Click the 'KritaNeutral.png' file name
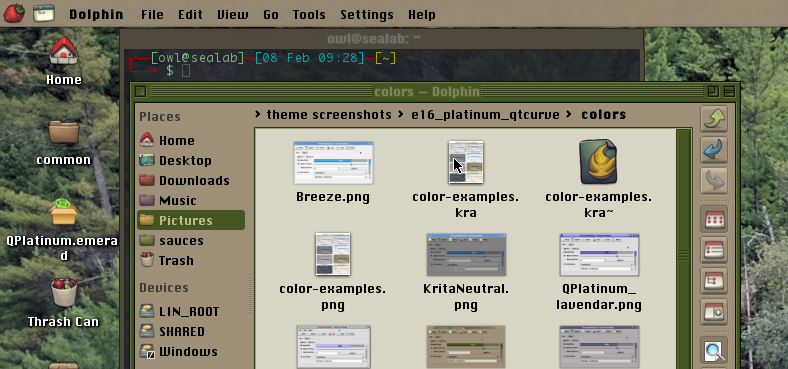The height and width of the screenshot is (369, 788). click(x=466, y=297)
